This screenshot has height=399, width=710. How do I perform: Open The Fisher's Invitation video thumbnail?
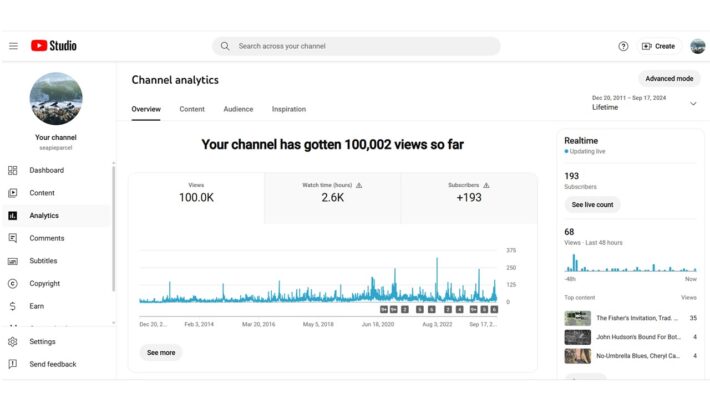pyautogui.click(x=577, y=318)
